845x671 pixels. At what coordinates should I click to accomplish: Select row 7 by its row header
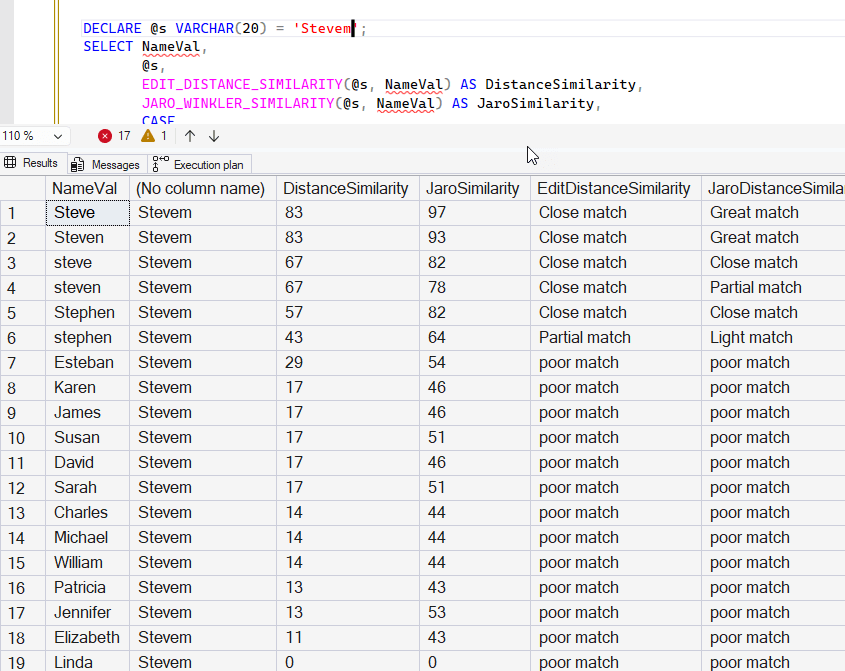[x=22, y=362]
